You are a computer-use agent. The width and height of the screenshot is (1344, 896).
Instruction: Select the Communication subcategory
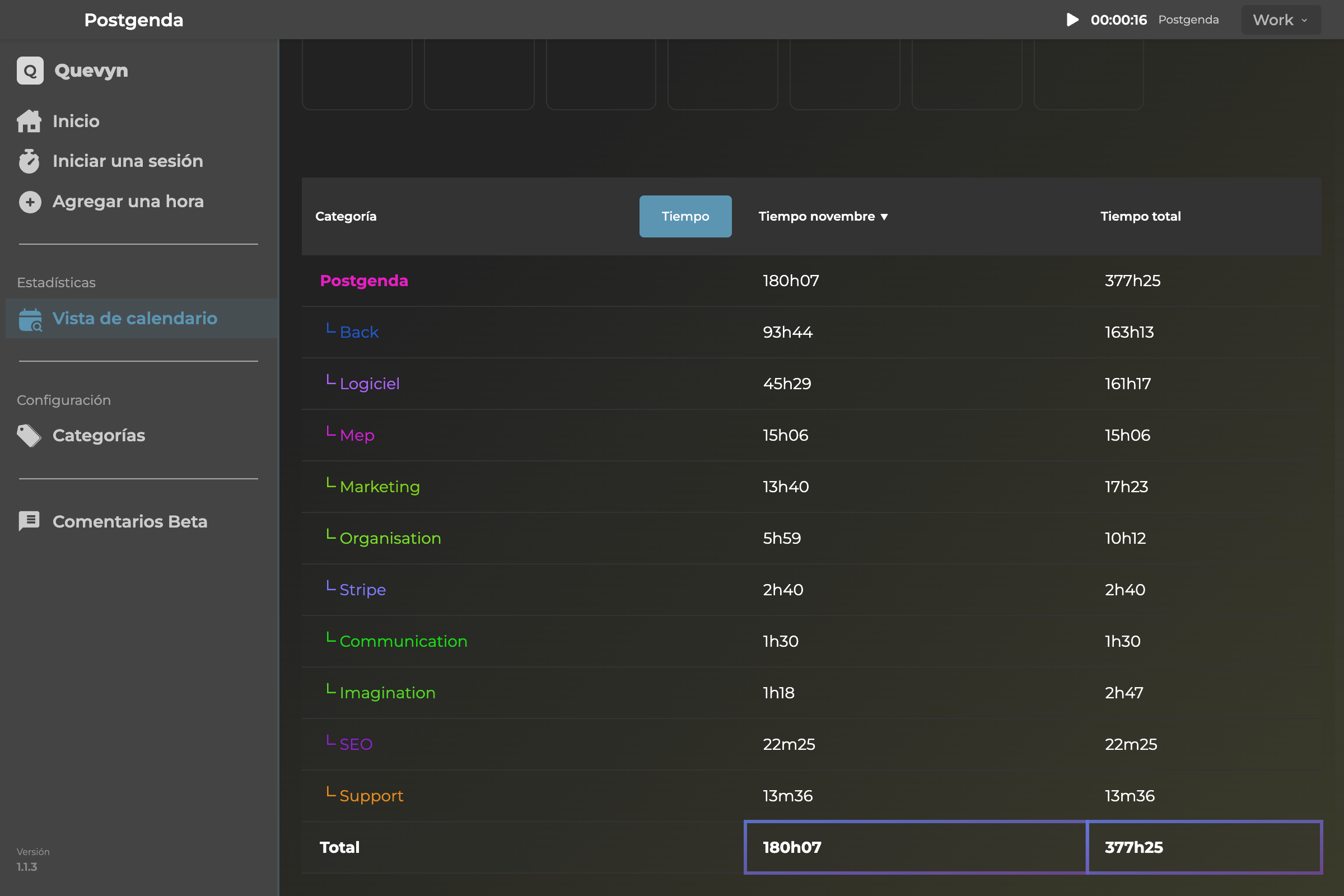[x=403, y=641]
